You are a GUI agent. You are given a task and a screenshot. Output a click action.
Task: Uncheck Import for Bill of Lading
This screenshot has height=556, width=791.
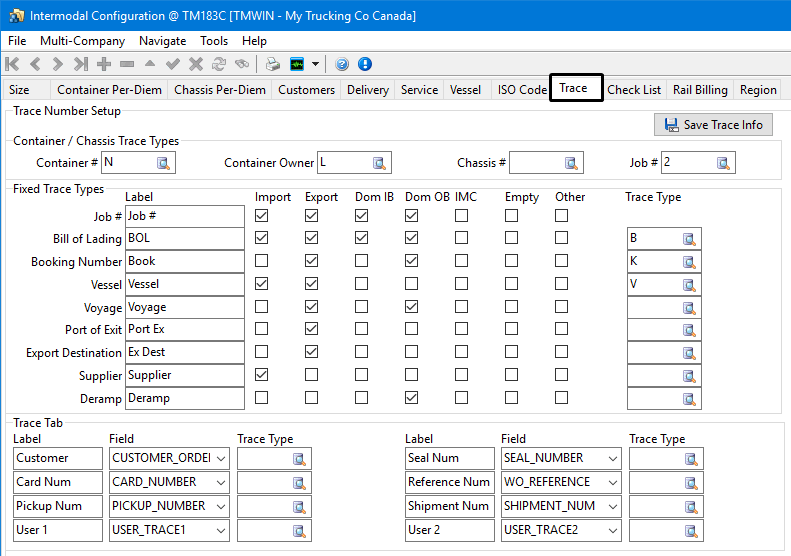click(262, 238)
